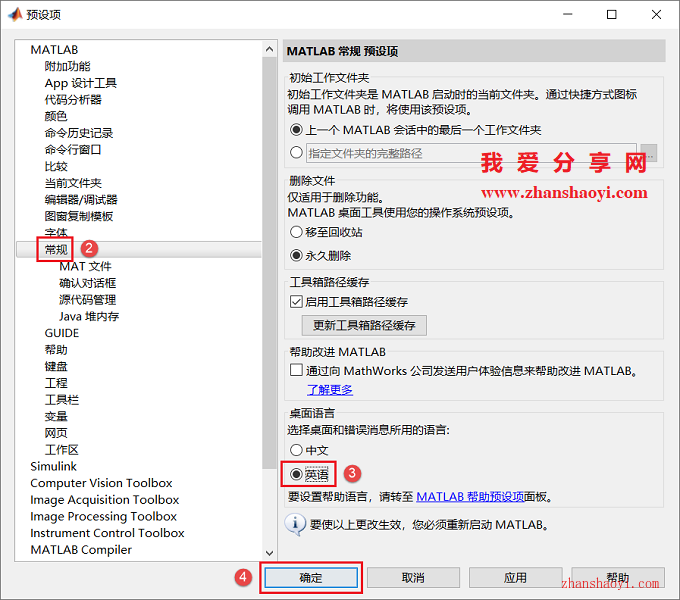
Task: Select the specify folder path radio
Action: pyautogui.click(x=296, y=153)
